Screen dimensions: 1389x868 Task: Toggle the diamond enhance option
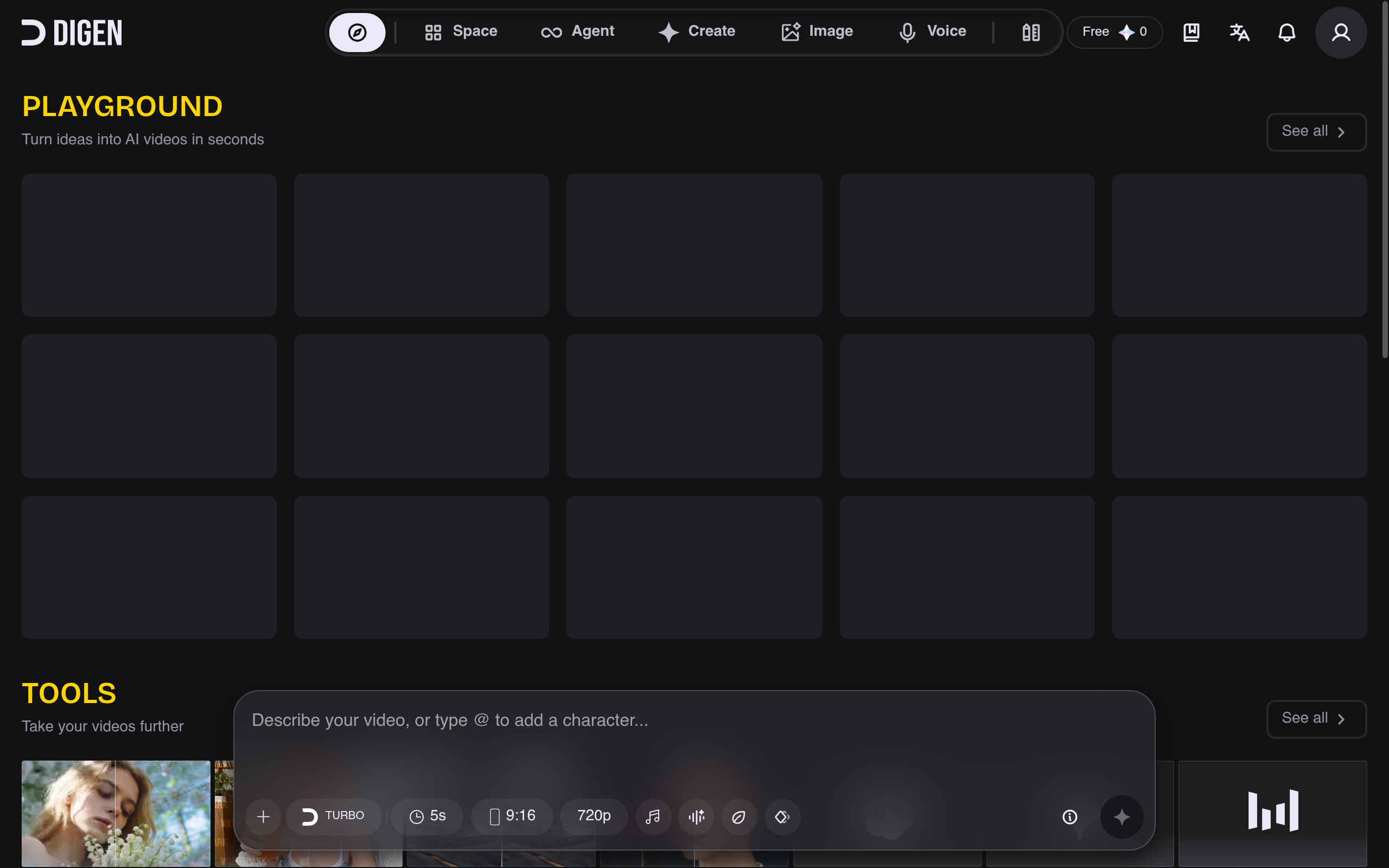[782, 816]
